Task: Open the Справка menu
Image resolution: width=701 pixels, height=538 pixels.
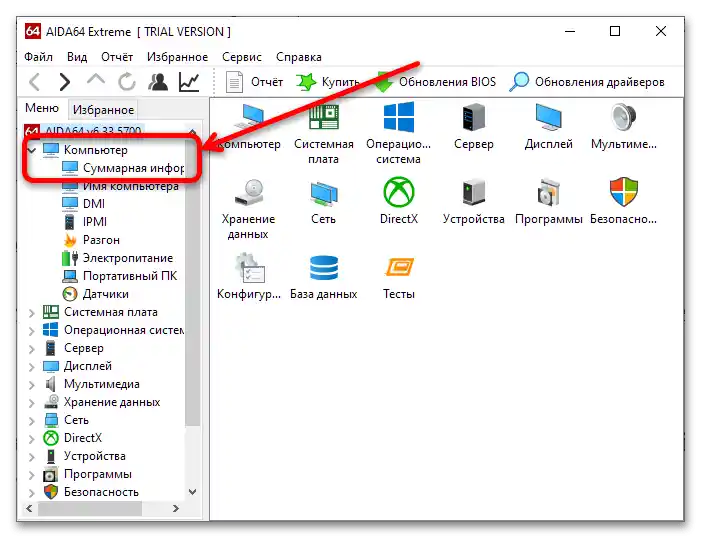Action: point(299,57)
